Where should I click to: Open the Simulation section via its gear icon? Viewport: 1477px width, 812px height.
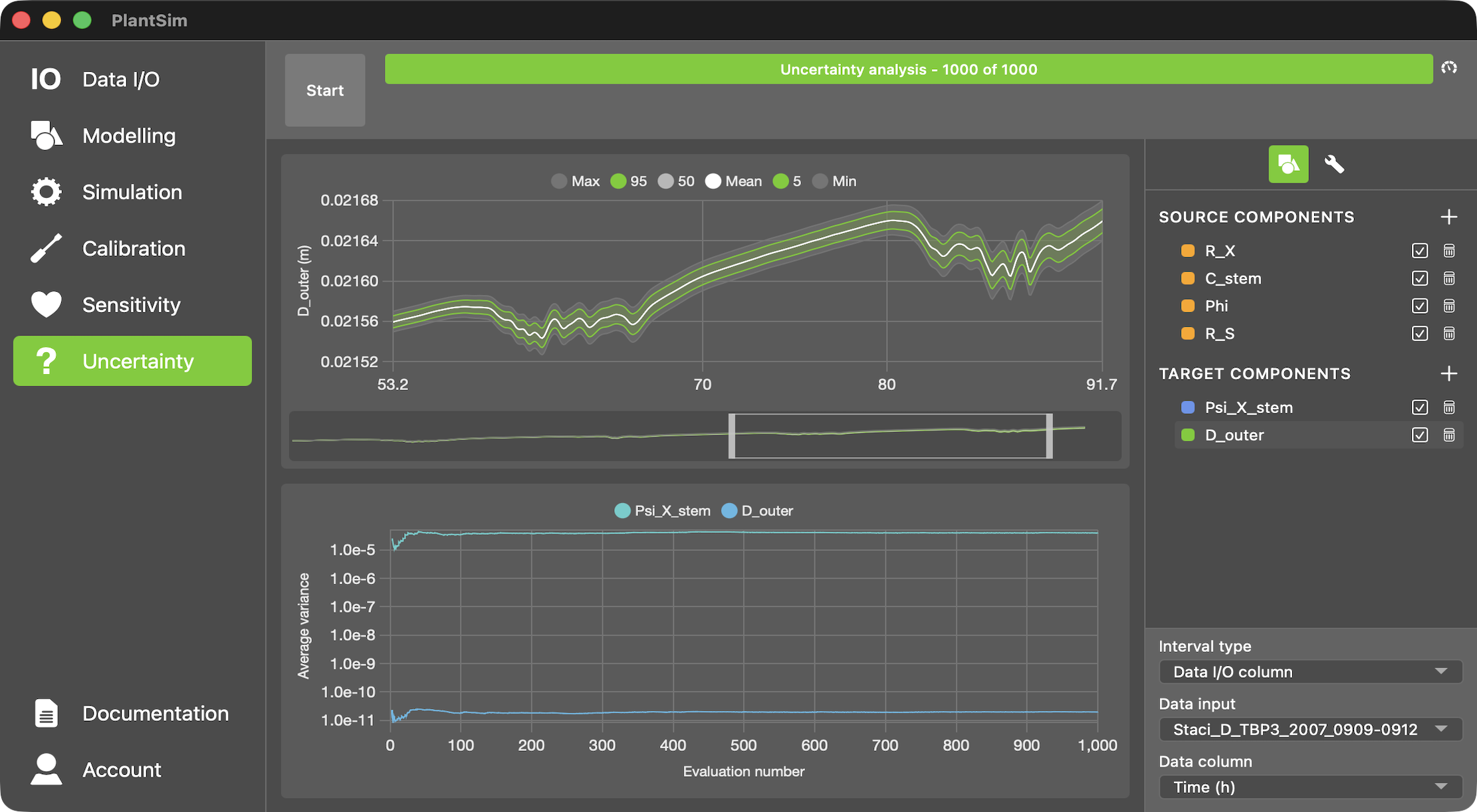[45, 191]
